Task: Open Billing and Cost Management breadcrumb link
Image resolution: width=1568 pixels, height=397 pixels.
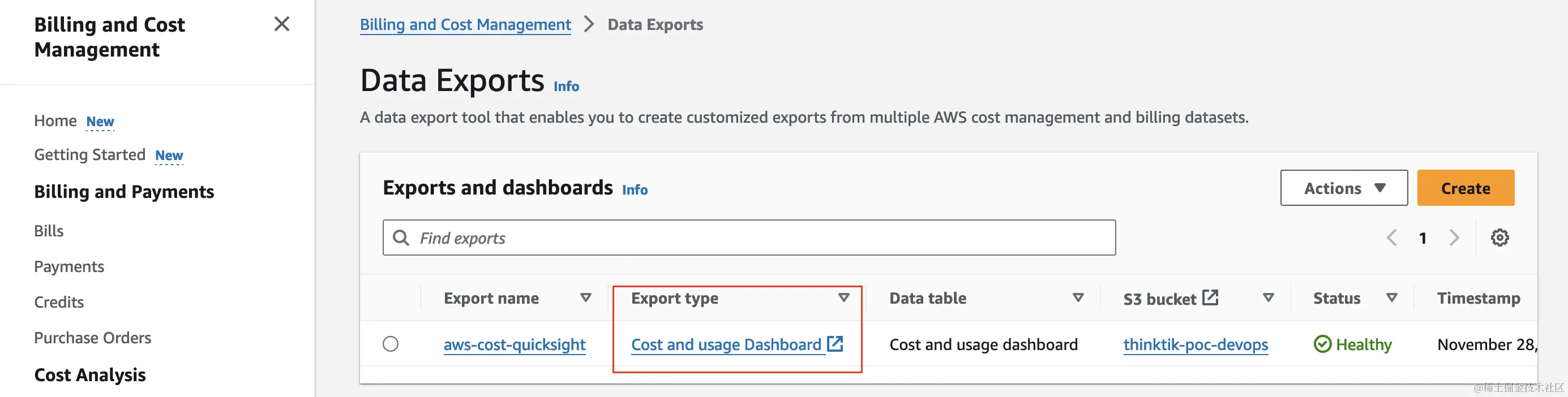Action: pyautogui.click(x=465, y=24)
